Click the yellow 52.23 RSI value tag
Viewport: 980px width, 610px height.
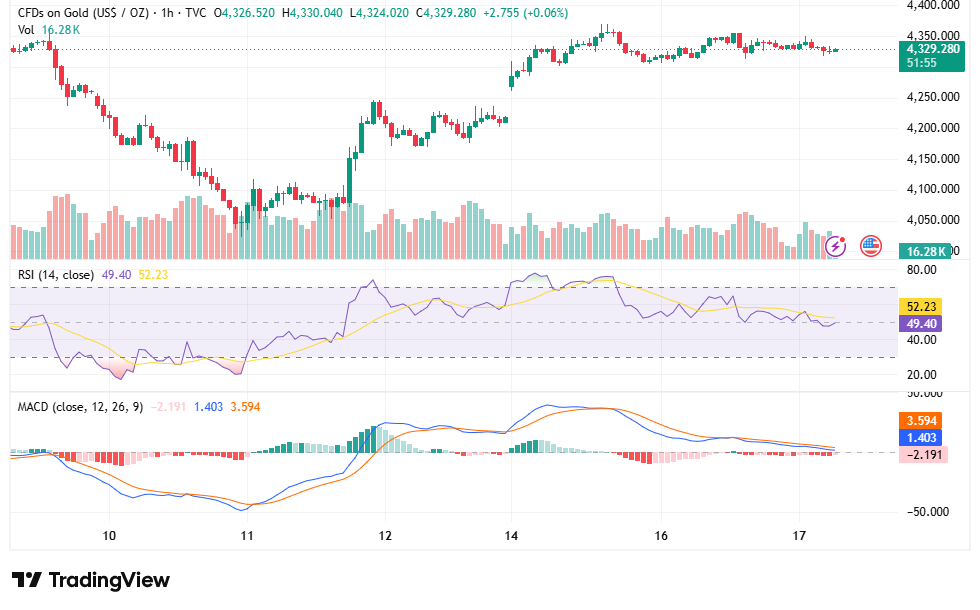tap(921, 306)
